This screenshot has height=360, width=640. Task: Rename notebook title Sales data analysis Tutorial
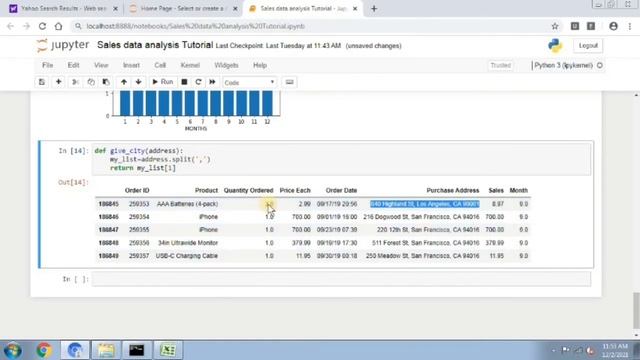click(155, 45)
